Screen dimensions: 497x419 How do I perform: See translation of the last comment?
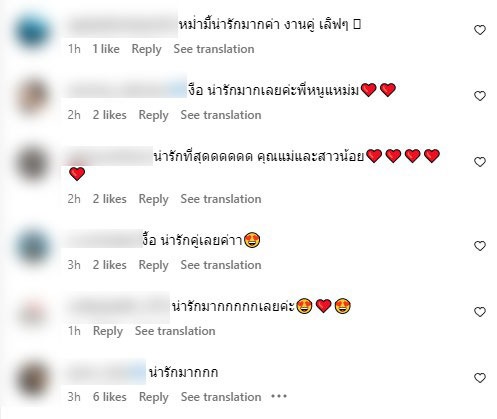pos(221,397)
